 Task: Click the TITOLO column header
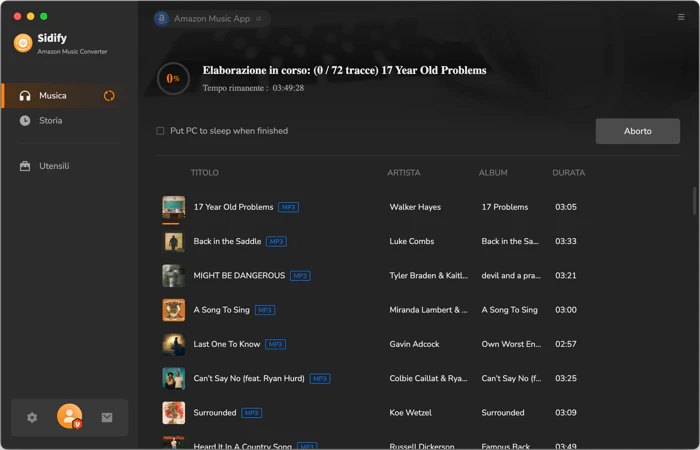coord(204,173)
